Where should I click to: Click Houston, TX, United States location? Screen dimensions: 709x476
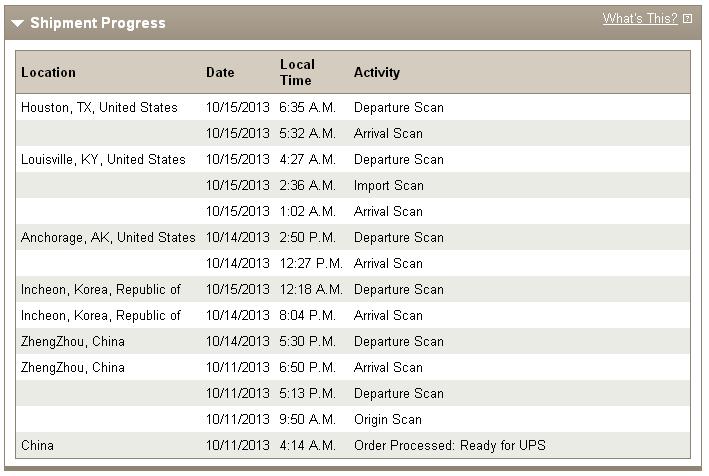tap(99, 108)
